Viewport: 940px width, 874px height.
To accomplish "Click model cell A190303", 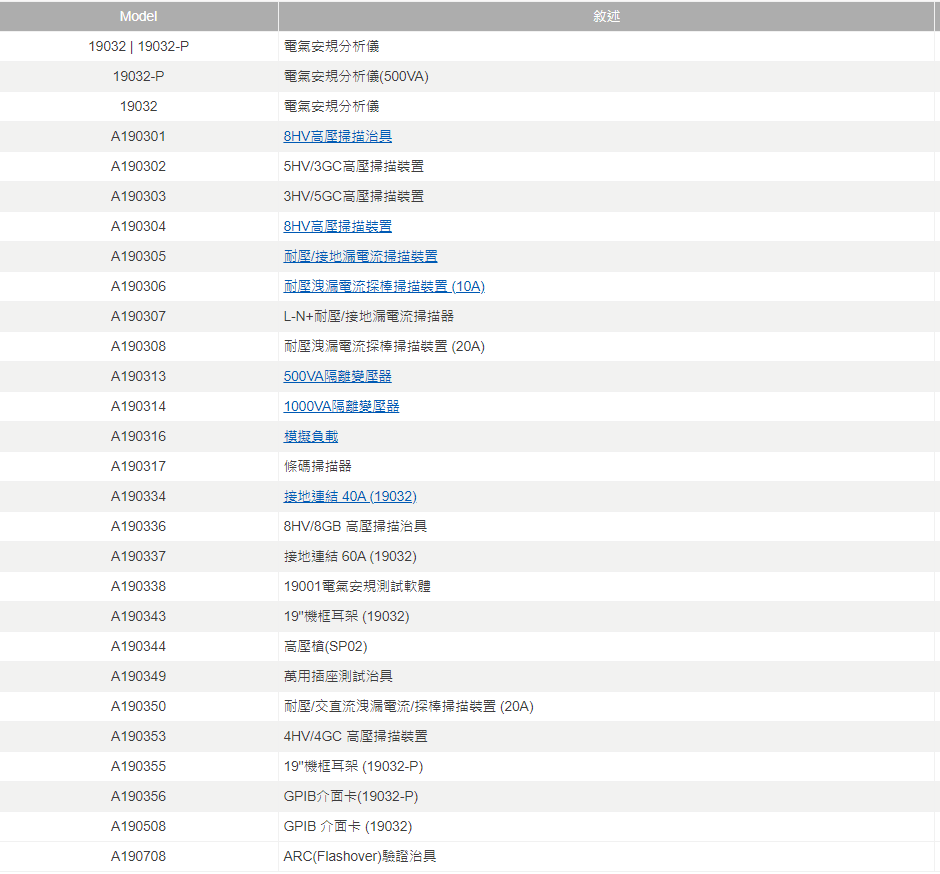I will point(138,196).
